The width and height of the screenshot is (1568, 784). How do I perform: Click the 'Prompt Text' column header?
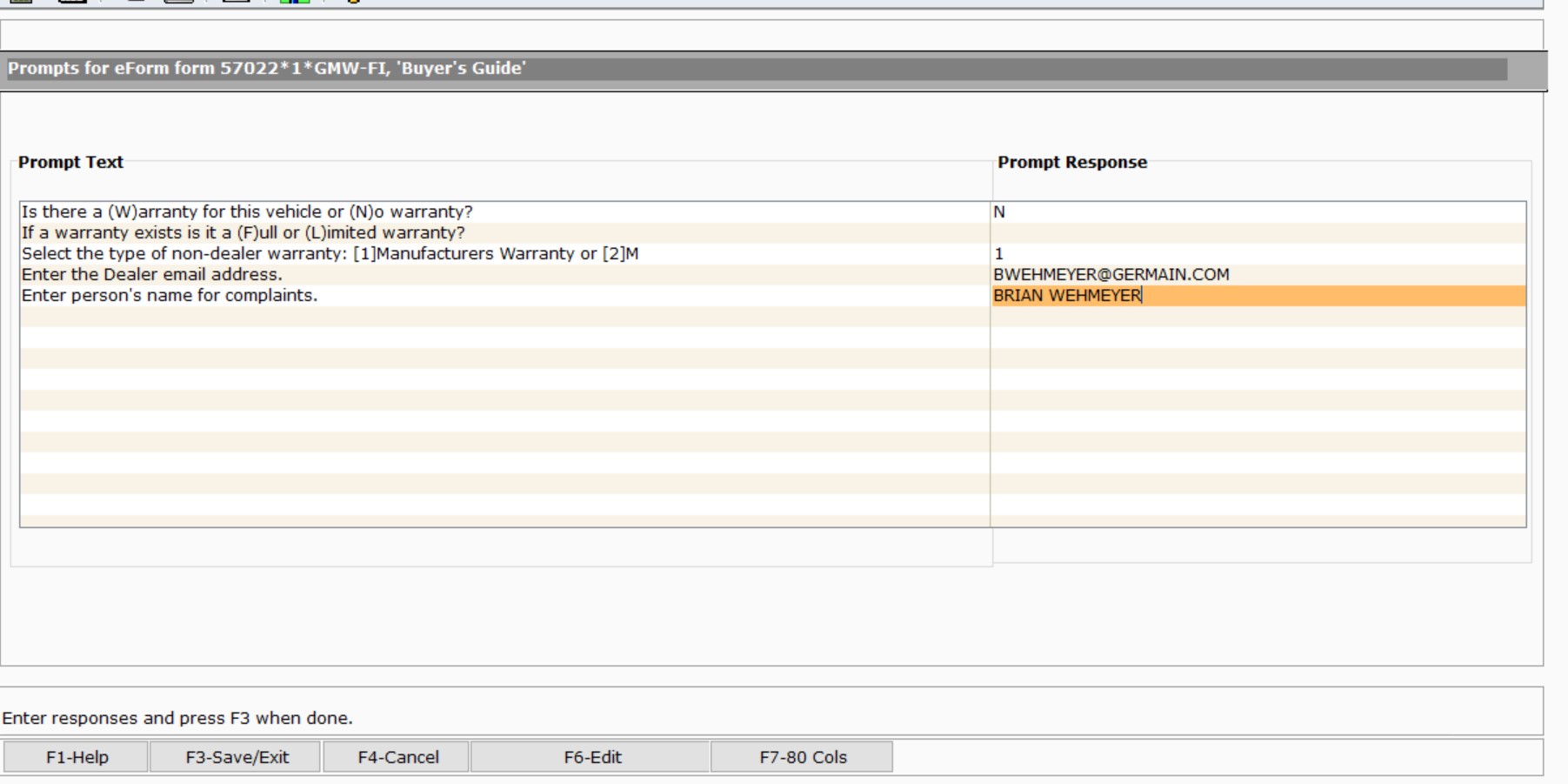coord(70,163)
